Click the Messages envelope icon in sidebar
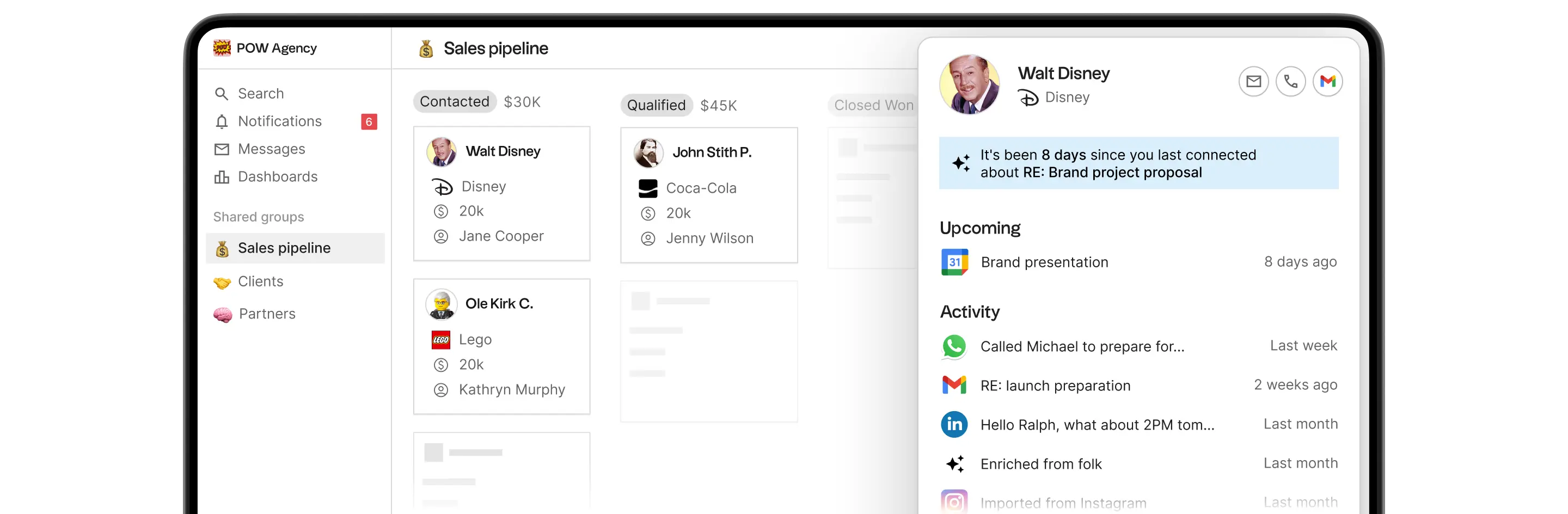 222,149
